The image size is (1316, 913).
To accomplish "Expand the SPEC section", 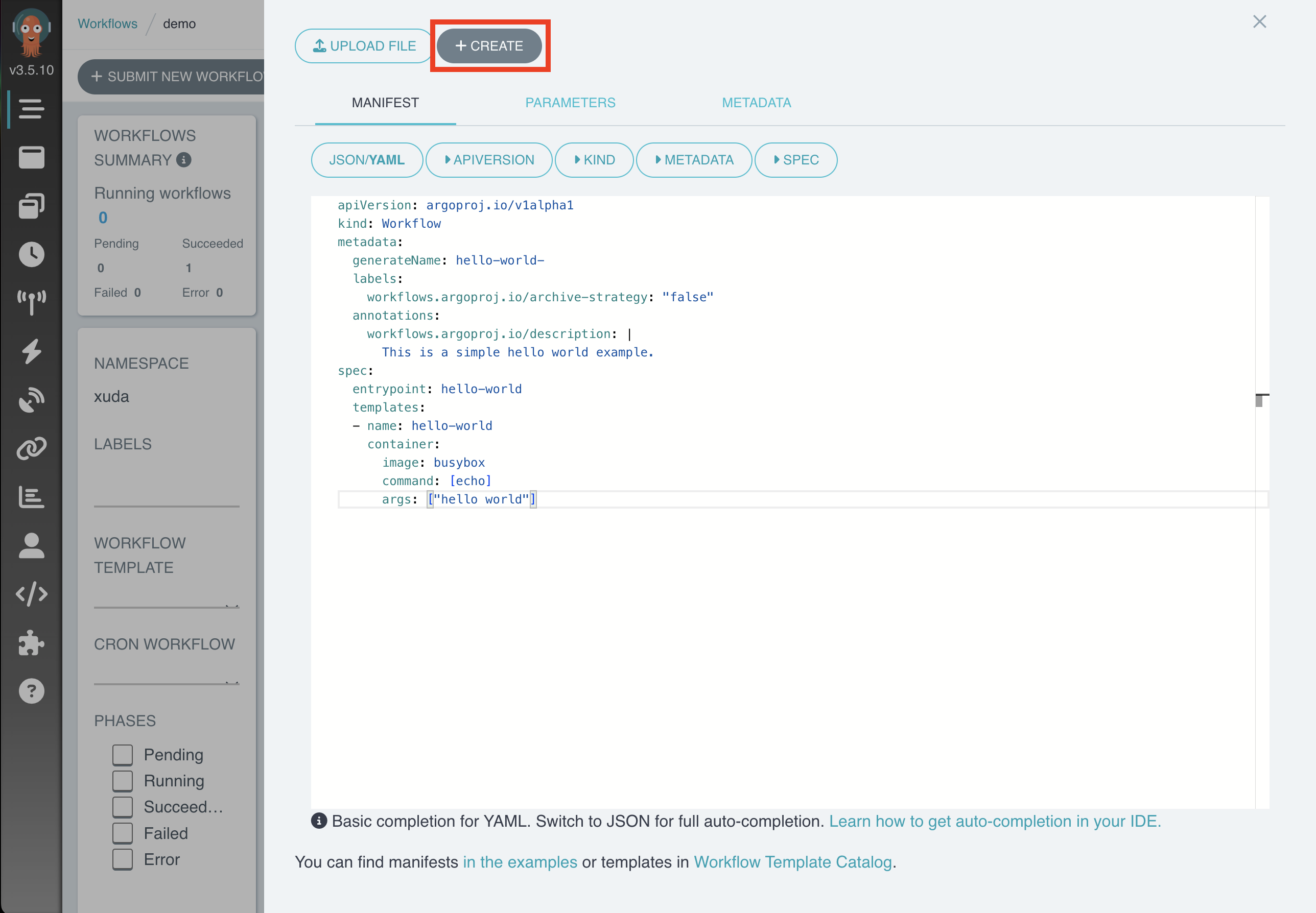I will (x=795, y=160).
